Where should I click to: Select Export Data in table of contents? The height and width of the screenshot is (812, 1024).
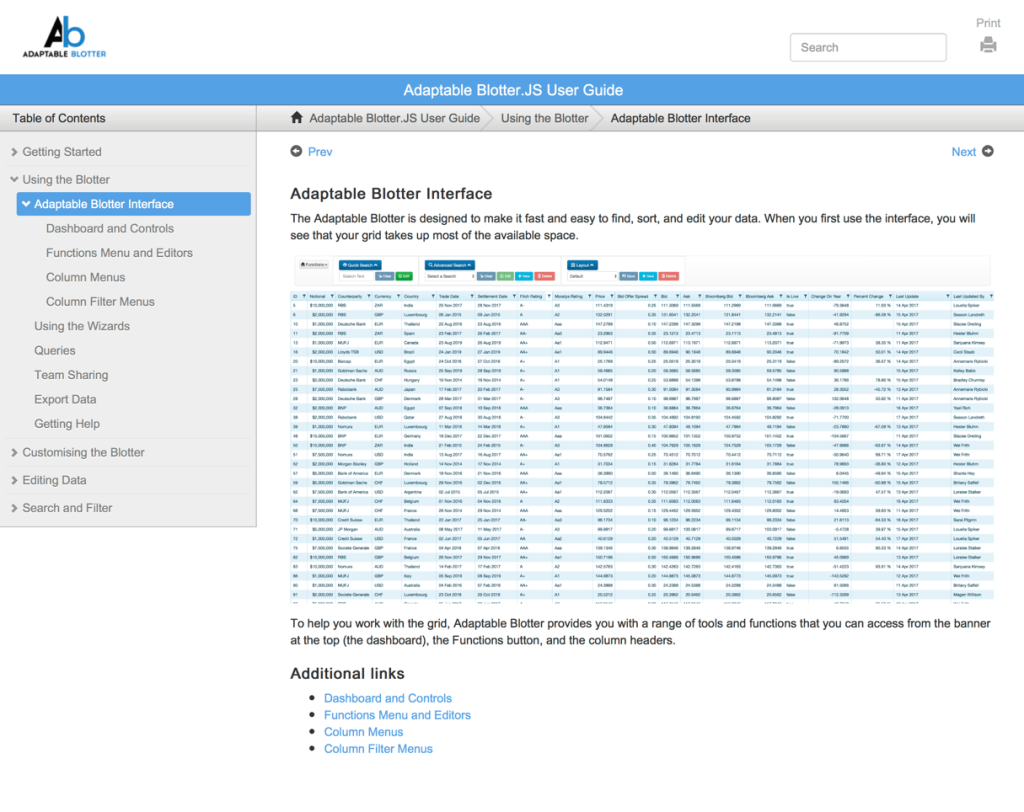(65, 400)
